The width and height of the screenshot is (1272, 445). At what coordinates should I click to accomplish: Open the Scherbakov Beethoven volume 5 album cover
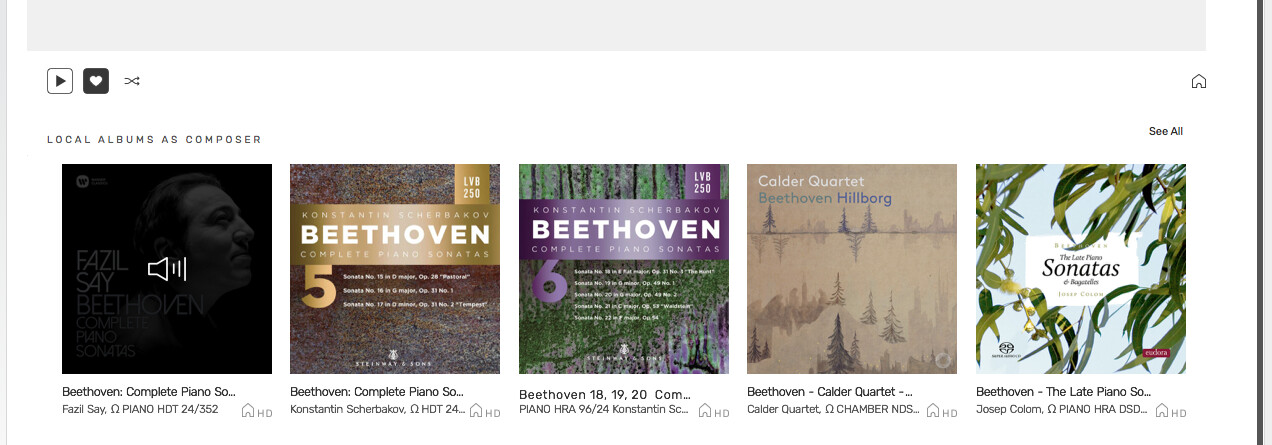tap(395, 268)
